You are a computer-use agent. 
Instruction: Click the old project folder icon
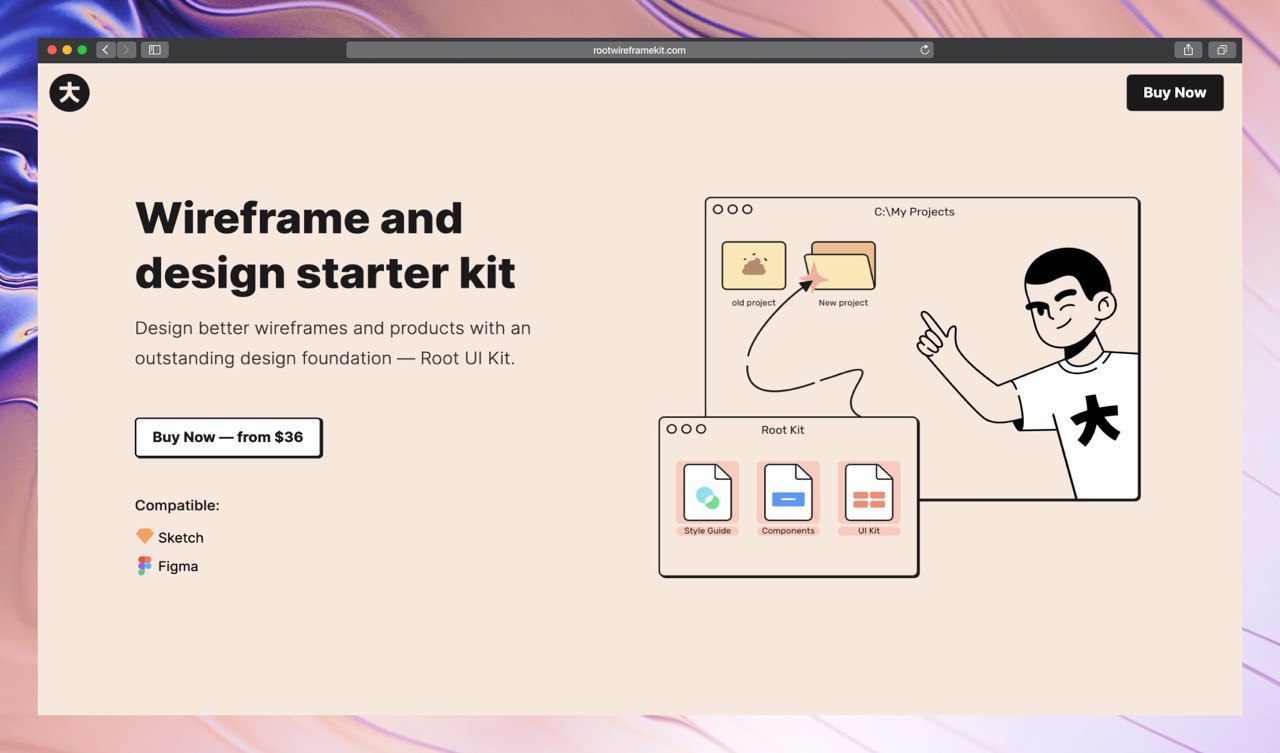[754, 266]
